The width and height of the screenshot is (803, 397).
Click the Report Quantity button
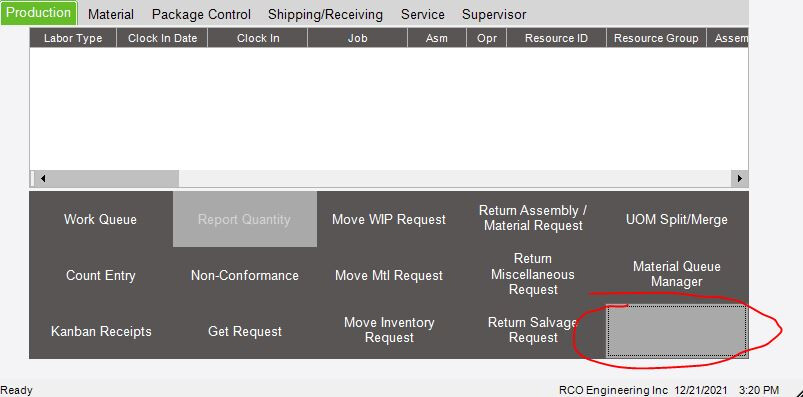click(244, 219)
